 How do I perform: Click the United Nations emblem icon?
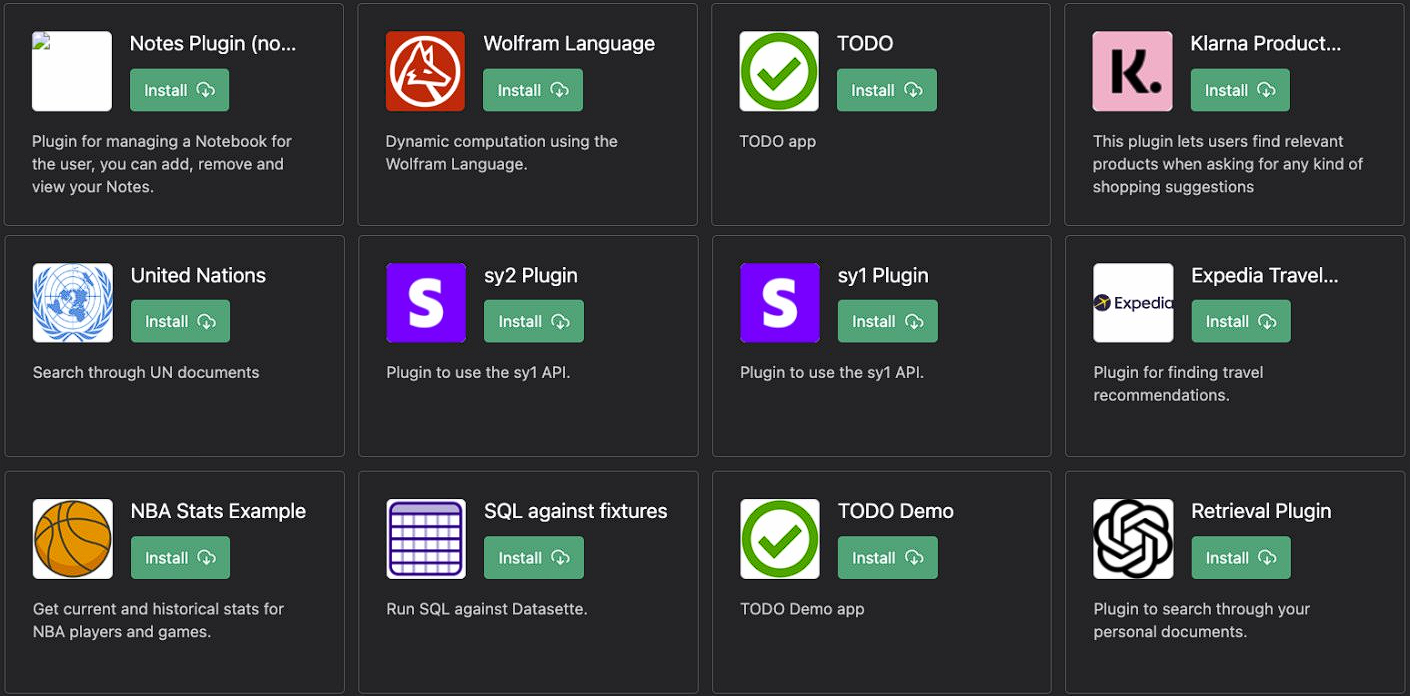click(73, 303)
